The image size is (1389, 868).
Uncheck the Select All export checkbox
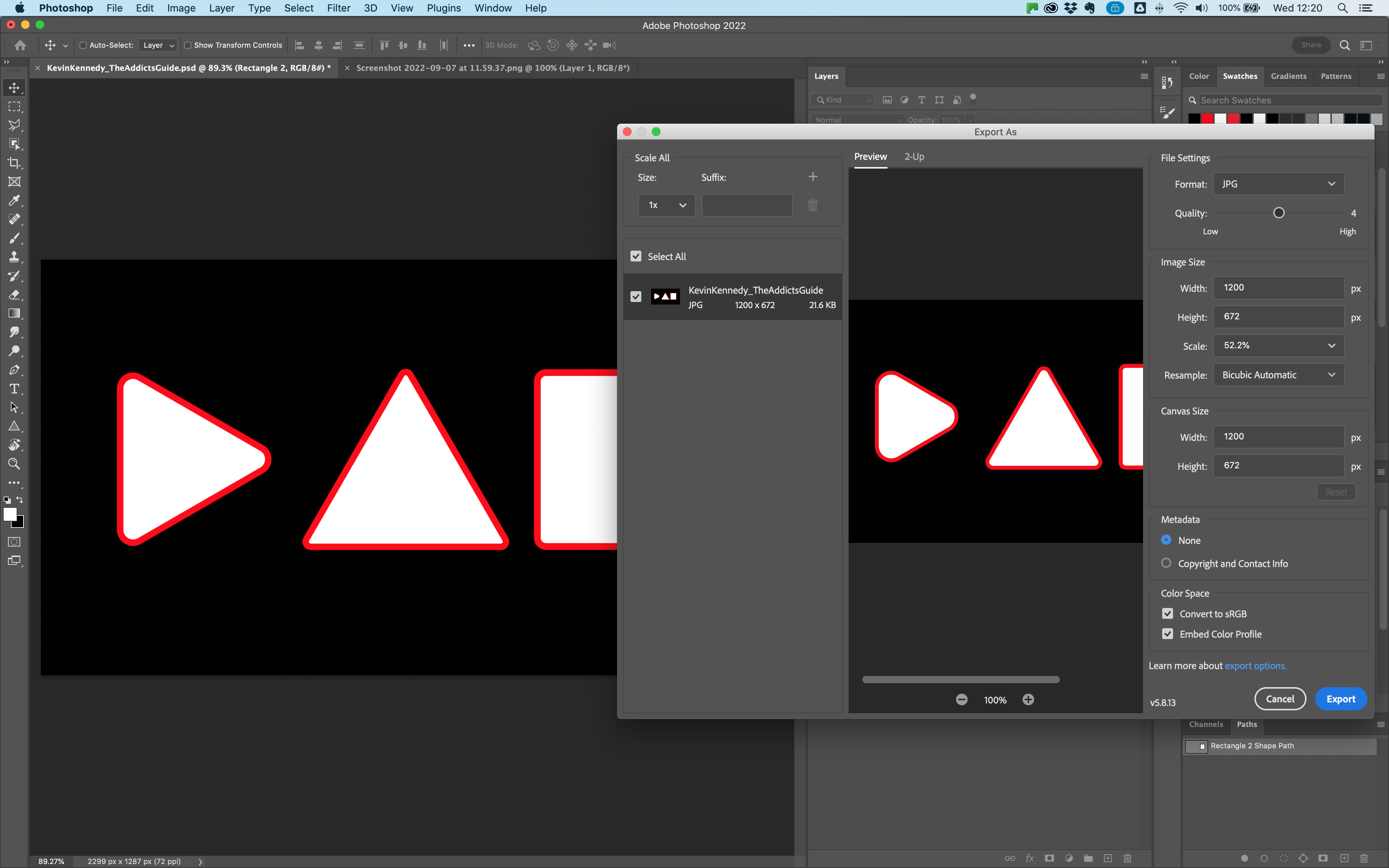coord(636,256)
